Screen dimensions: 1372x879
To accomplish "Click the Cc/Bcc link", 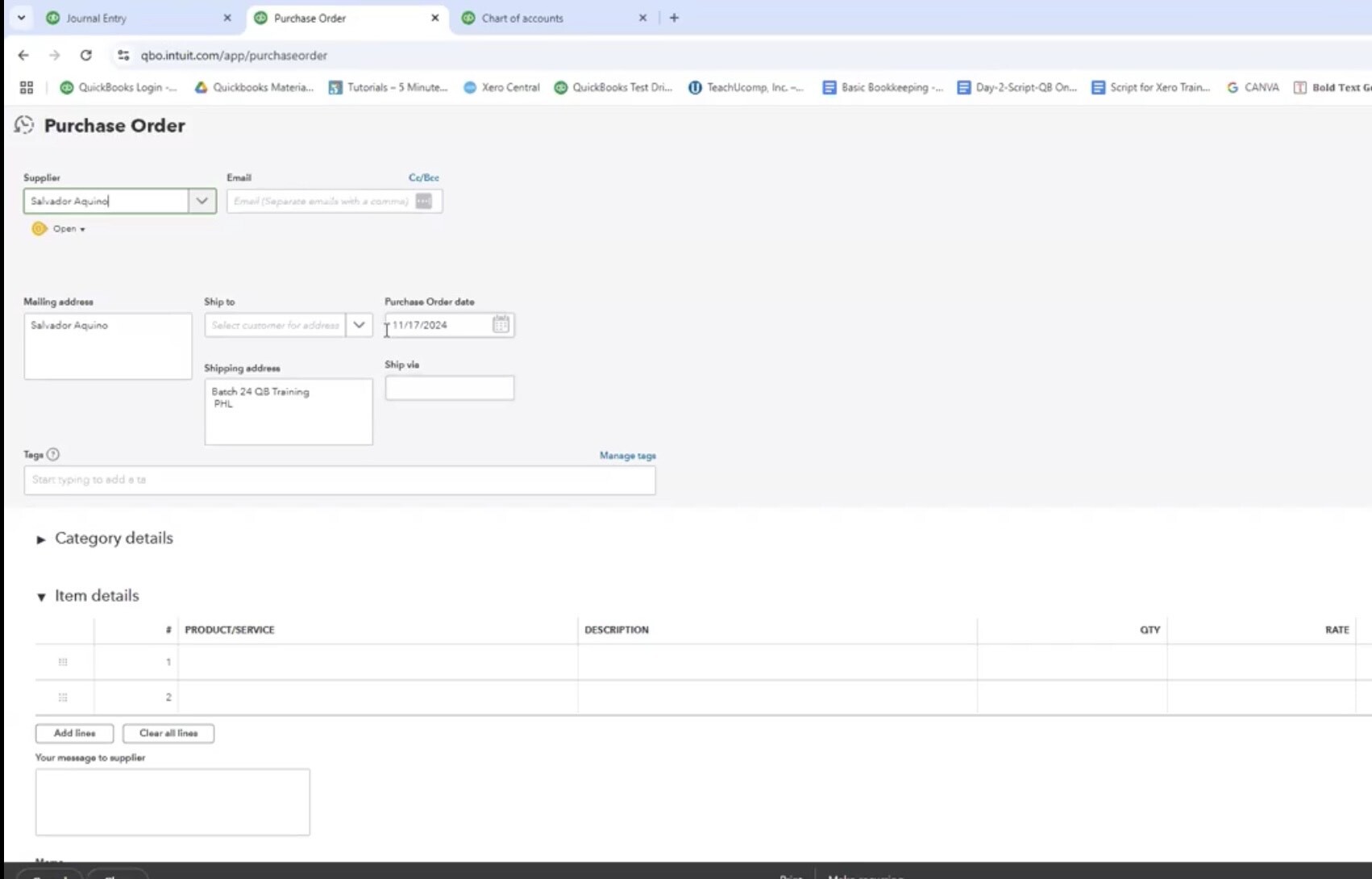I will pos(424,177).
